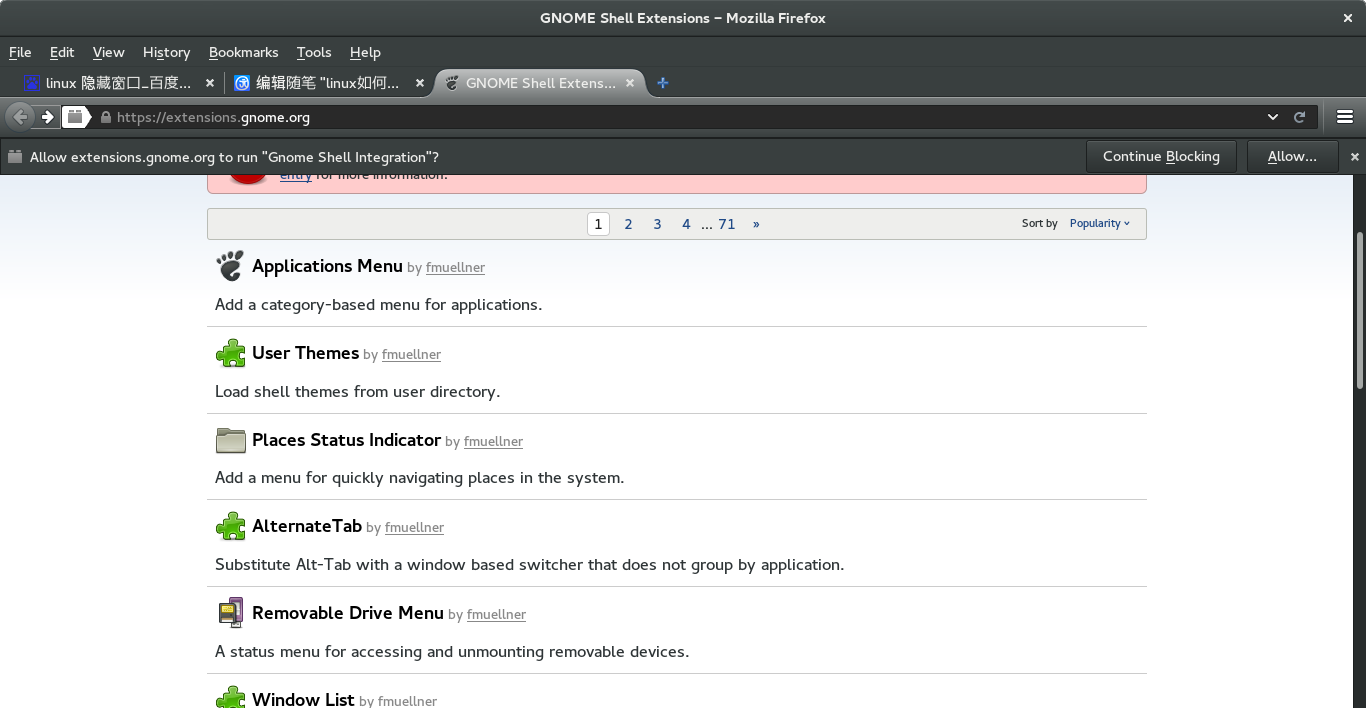Click the 'Sort by' label
This screenshot has width=1366, height=708.
(1039, 223)
